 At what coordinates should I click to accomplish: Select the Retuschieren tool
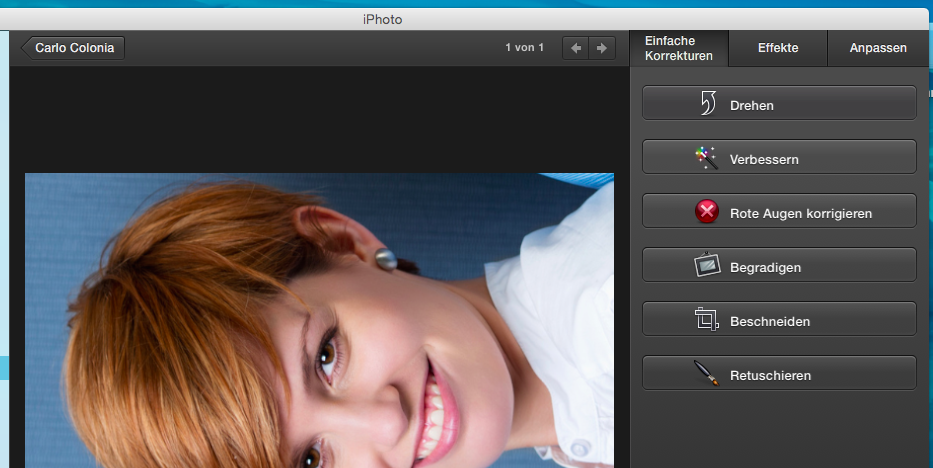click(x=779, y=373)
